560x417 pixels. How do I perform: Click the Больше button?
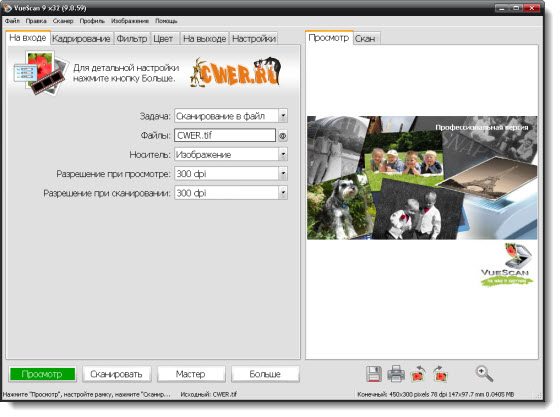[265, 374]
